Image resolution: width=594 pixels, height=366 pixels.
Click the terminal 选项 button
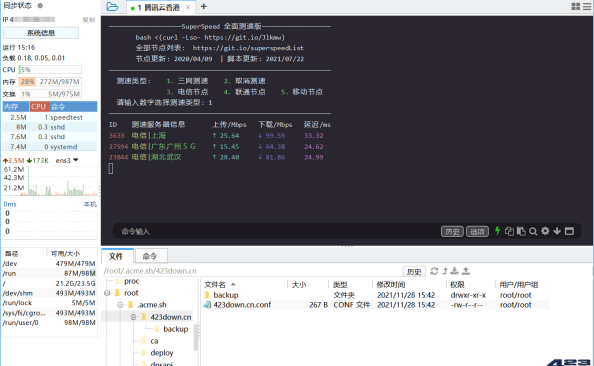click(477, 231)
